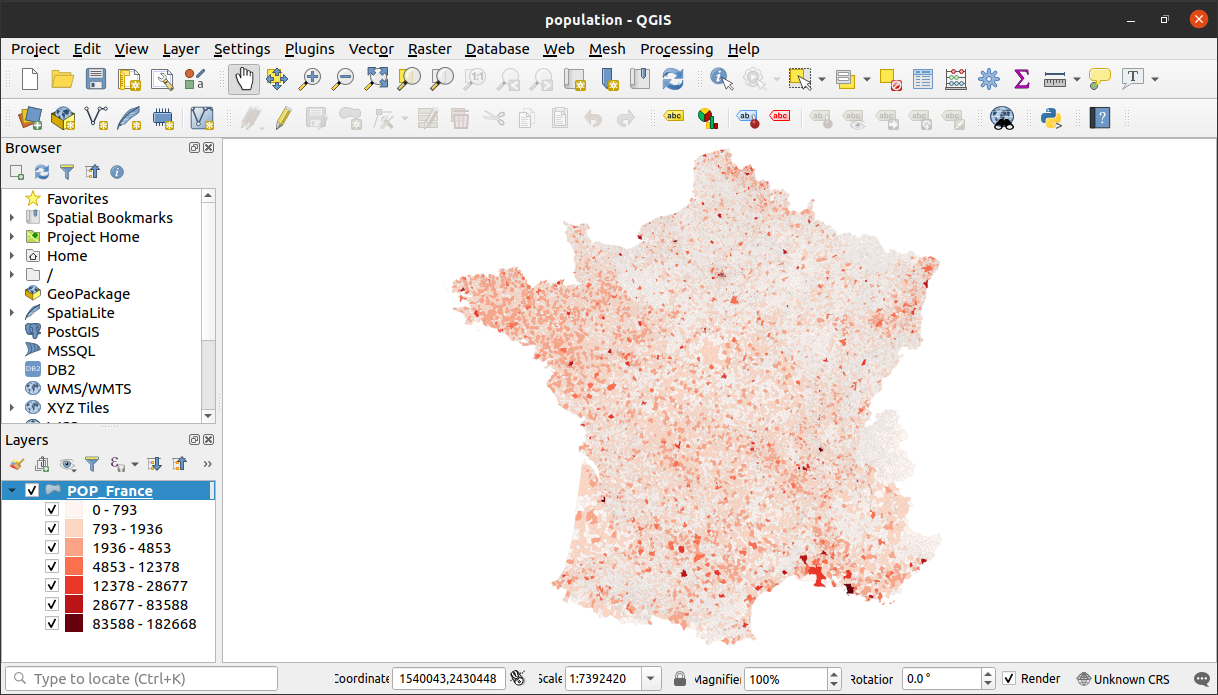Collapse the POP_France layer legend
The height and width of the screenshot is (695, 1218).
point(12,491)
